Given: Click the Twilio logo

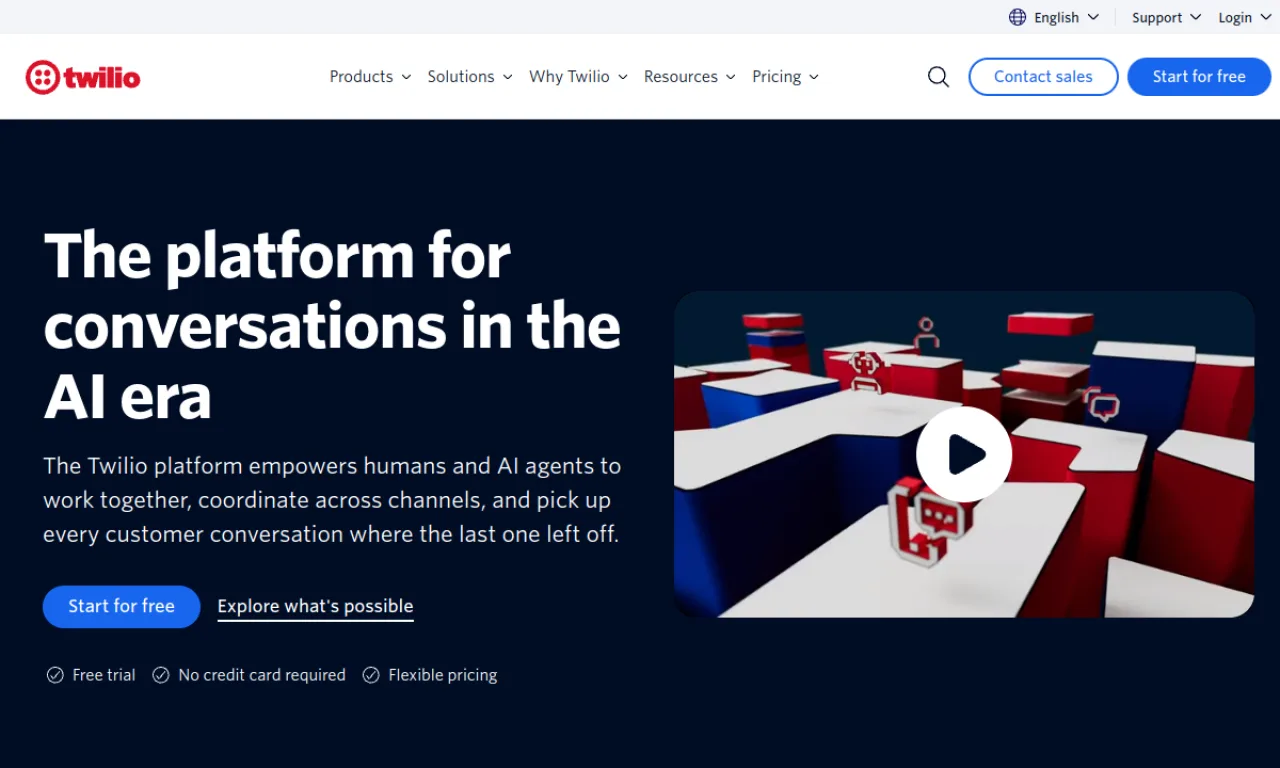Looking at the screenshot, I should (x=83, y=77).
